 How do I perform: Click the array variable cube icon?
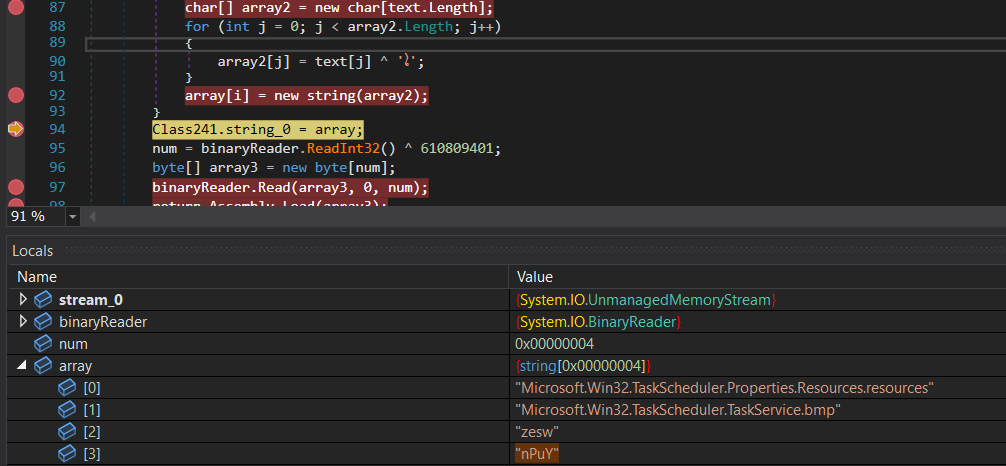(43, 365)
